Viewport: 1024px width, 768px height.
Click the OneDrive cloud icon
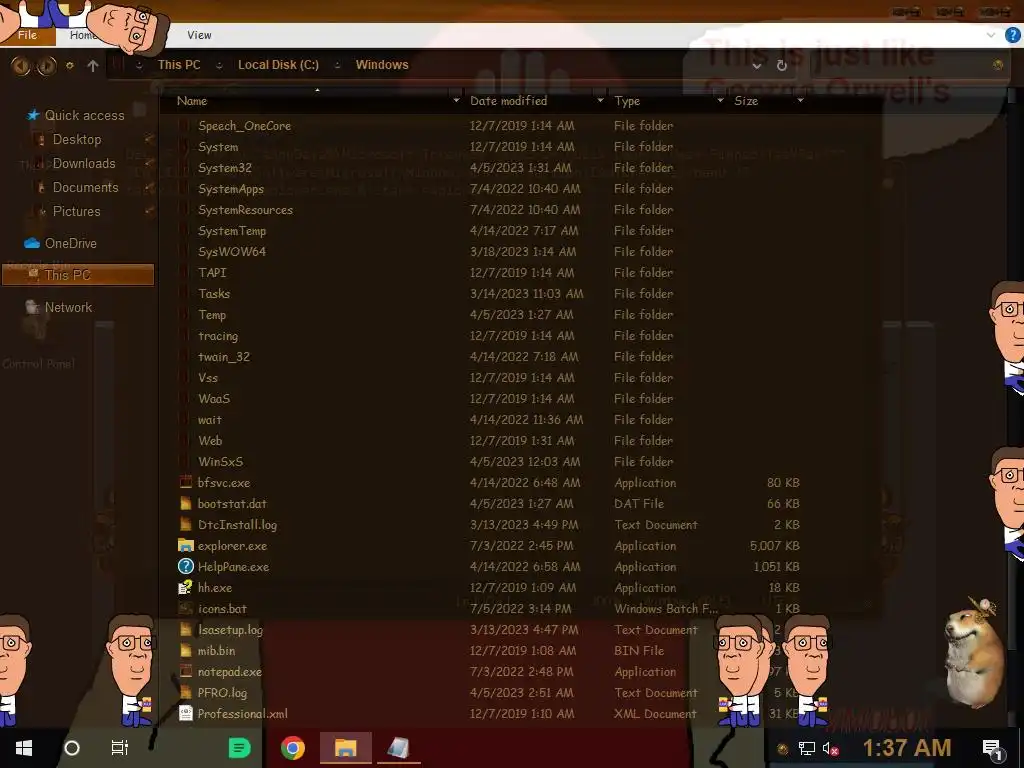[x=32, y=243]
